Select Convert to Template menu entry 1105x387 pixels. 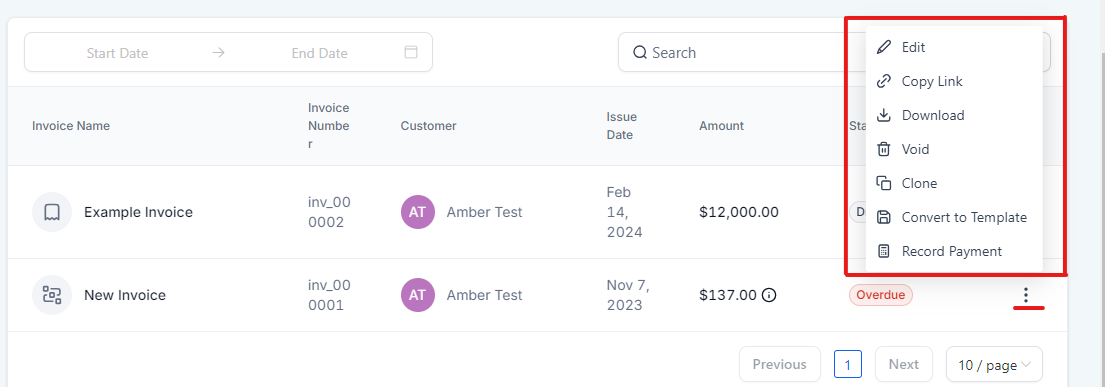coord(953,217)
